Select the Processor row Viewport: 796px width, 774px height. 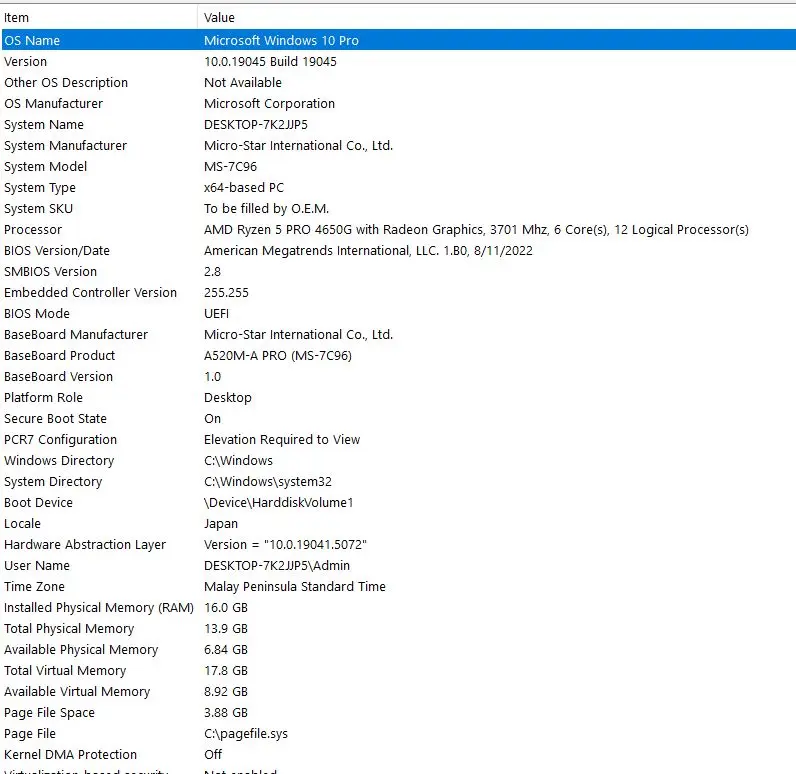click(398, 229)
